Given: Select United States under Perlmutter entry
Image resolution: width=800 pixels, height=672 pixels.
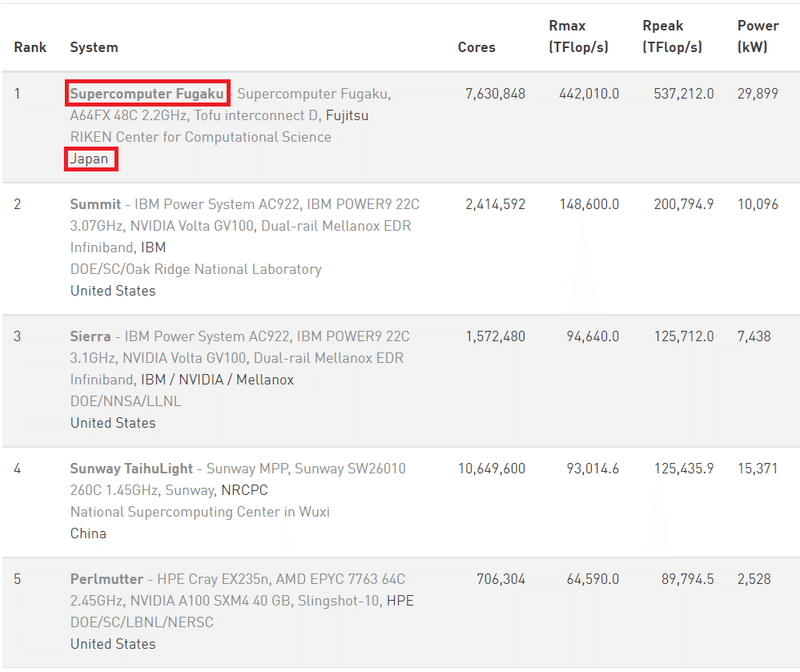Looking at the screenshot, I should click(x=113, y=644).
